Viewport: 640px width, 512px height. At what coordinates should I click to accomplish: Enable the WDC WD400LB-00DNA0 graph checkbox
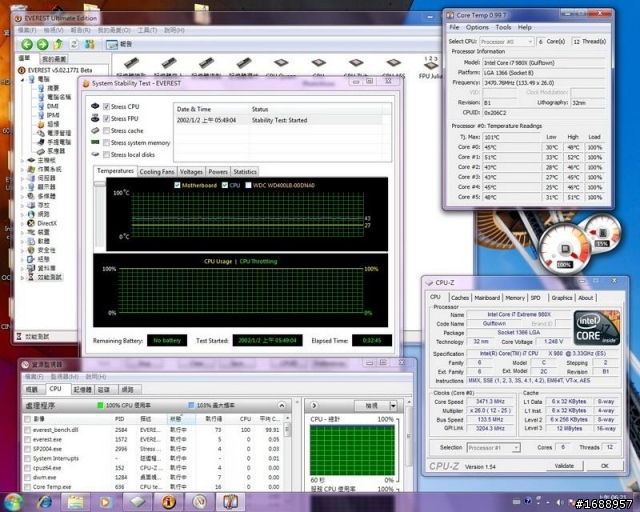[x=248, y=185]
